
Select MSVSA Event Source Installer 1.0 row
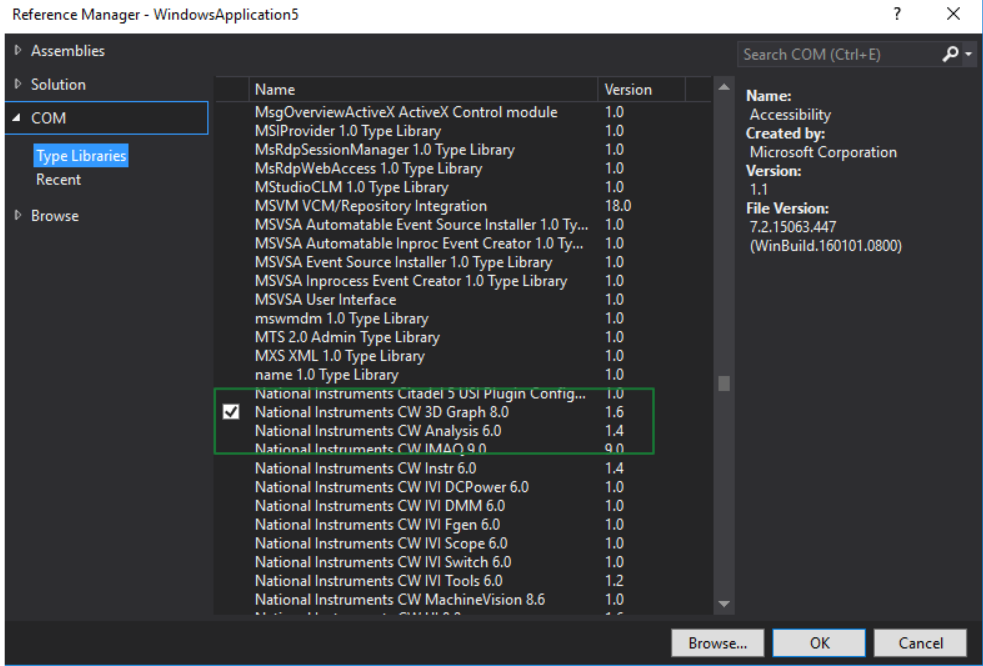464,262
